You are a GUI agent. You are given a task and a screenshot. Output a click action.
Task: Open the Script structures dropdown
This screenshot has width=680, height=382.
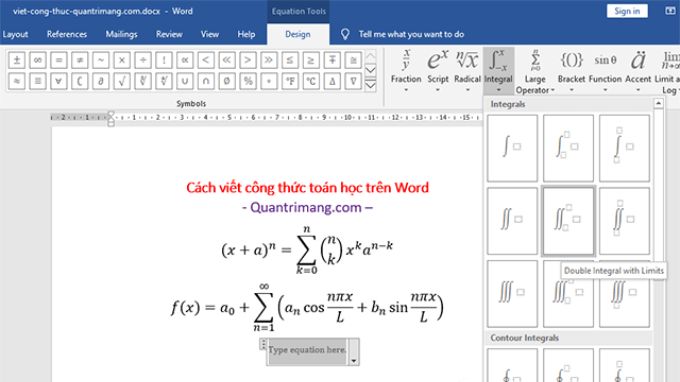[x=438, y=71]
